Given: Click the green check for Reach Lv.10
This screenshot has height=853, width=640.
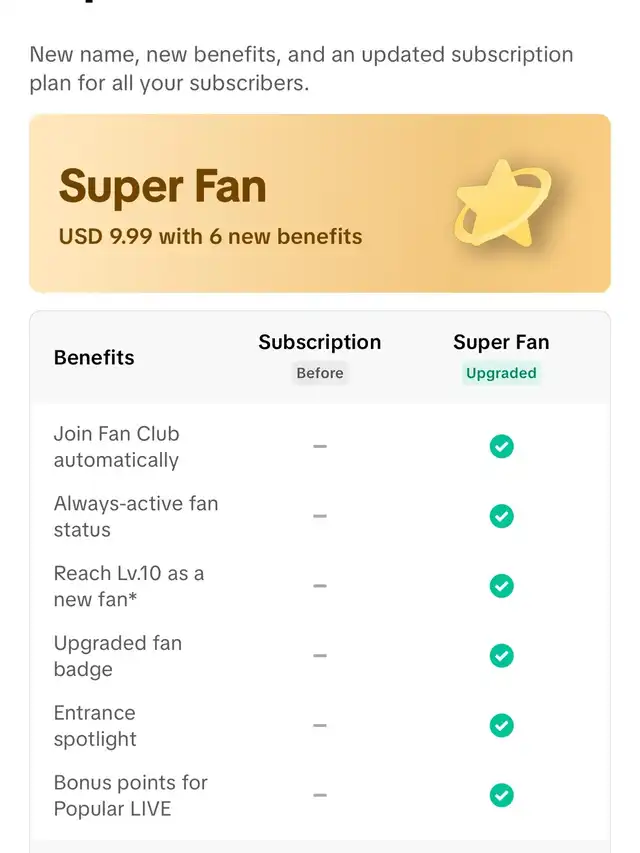Looking at the screenshot, I should pyautogui.click(x=501, y=586).
